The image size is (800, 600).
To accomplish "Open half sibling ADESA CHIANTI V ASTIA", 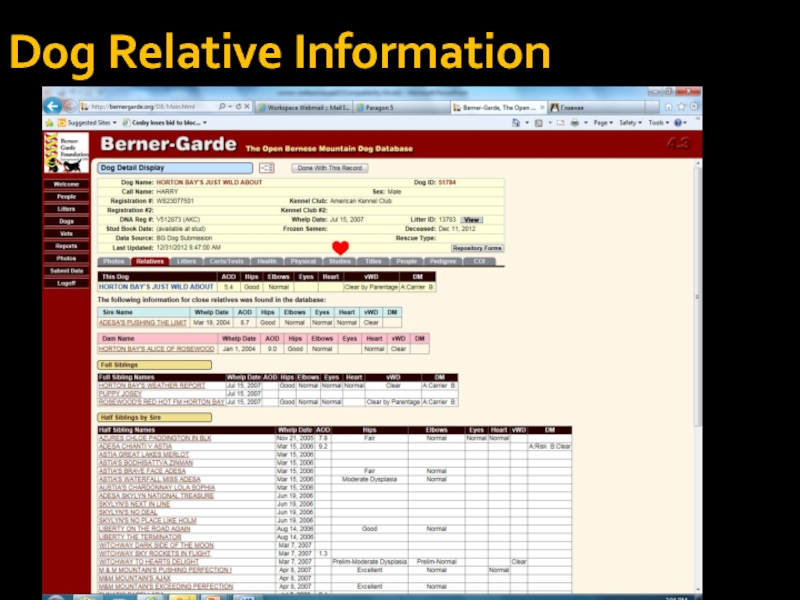I will click(135, 446).
